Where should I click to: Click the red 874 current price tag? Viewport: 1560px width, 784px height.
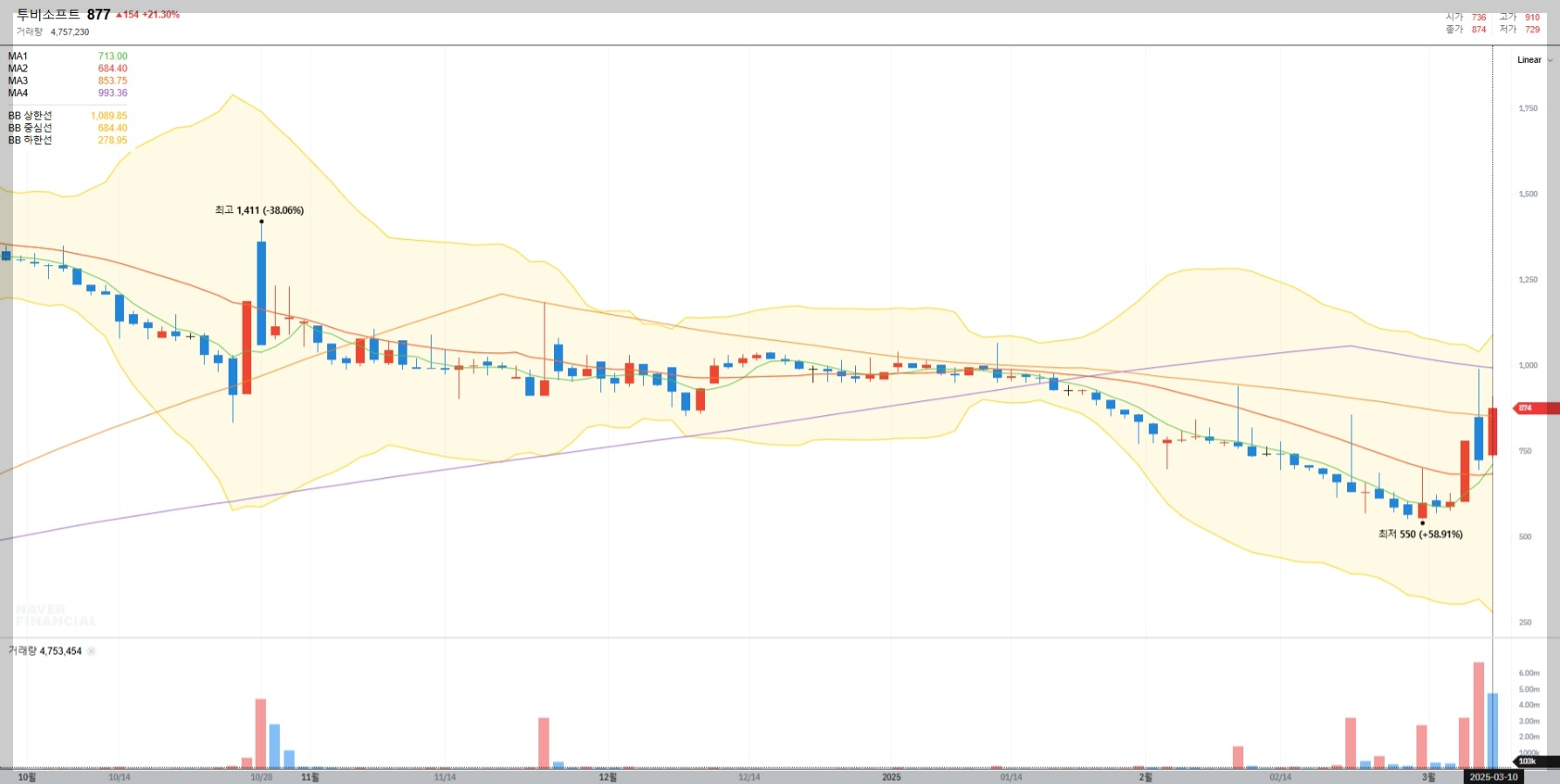pos(1534,408)
